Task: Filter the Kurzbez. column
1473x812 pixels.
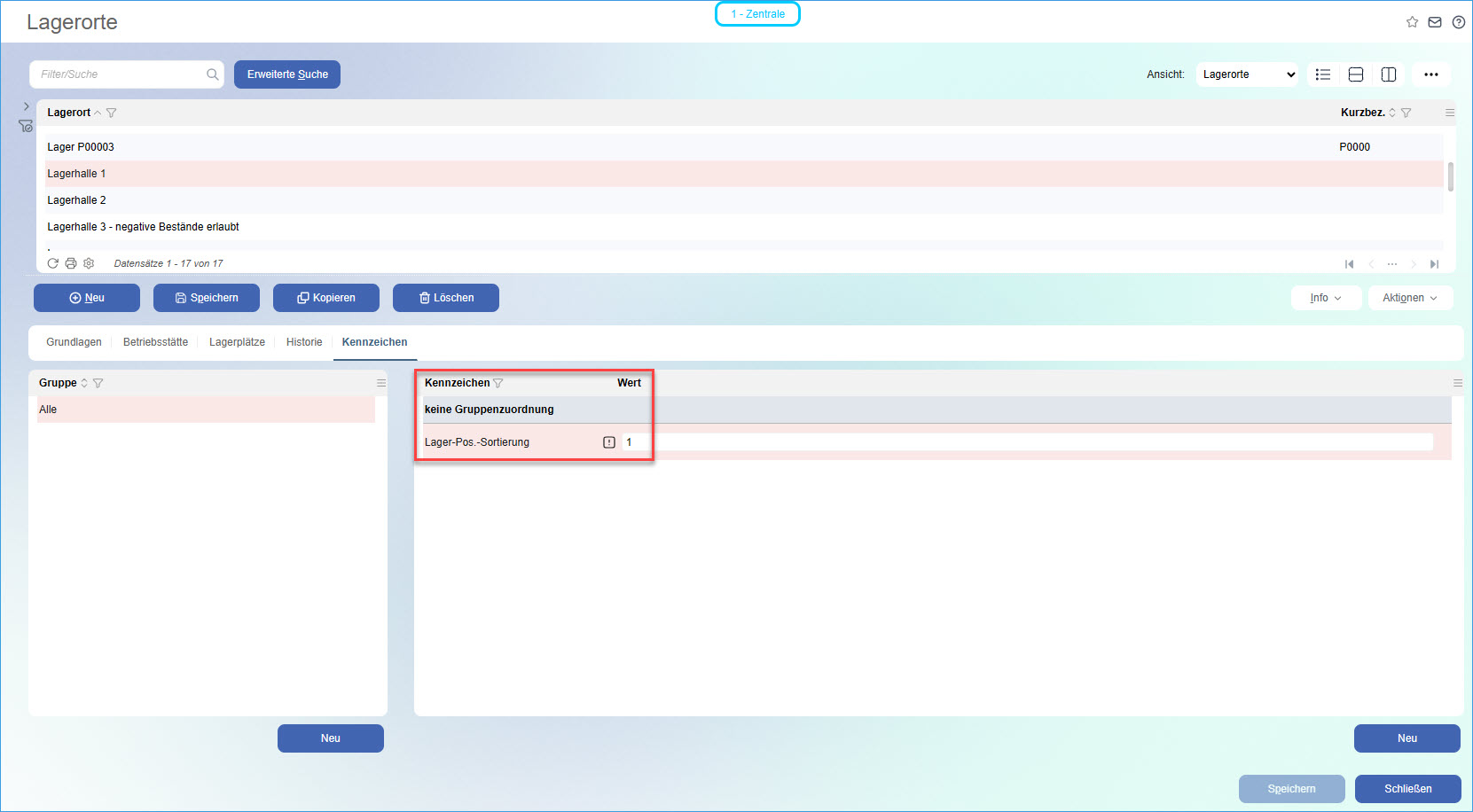Action: click(x=1406, y=113)
